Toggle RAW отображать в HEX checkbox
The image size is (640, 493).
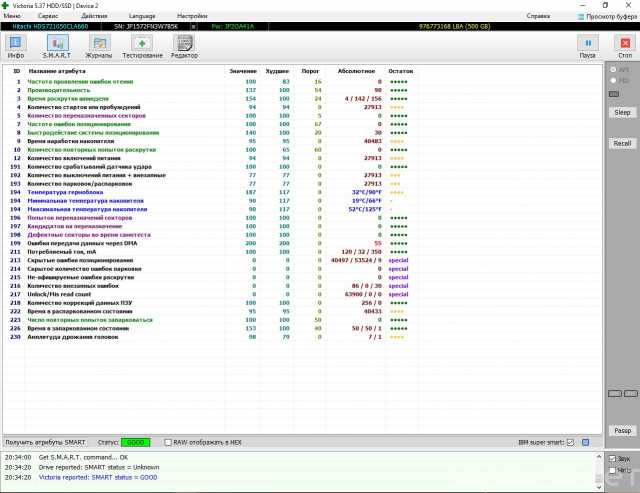point(168,442)
